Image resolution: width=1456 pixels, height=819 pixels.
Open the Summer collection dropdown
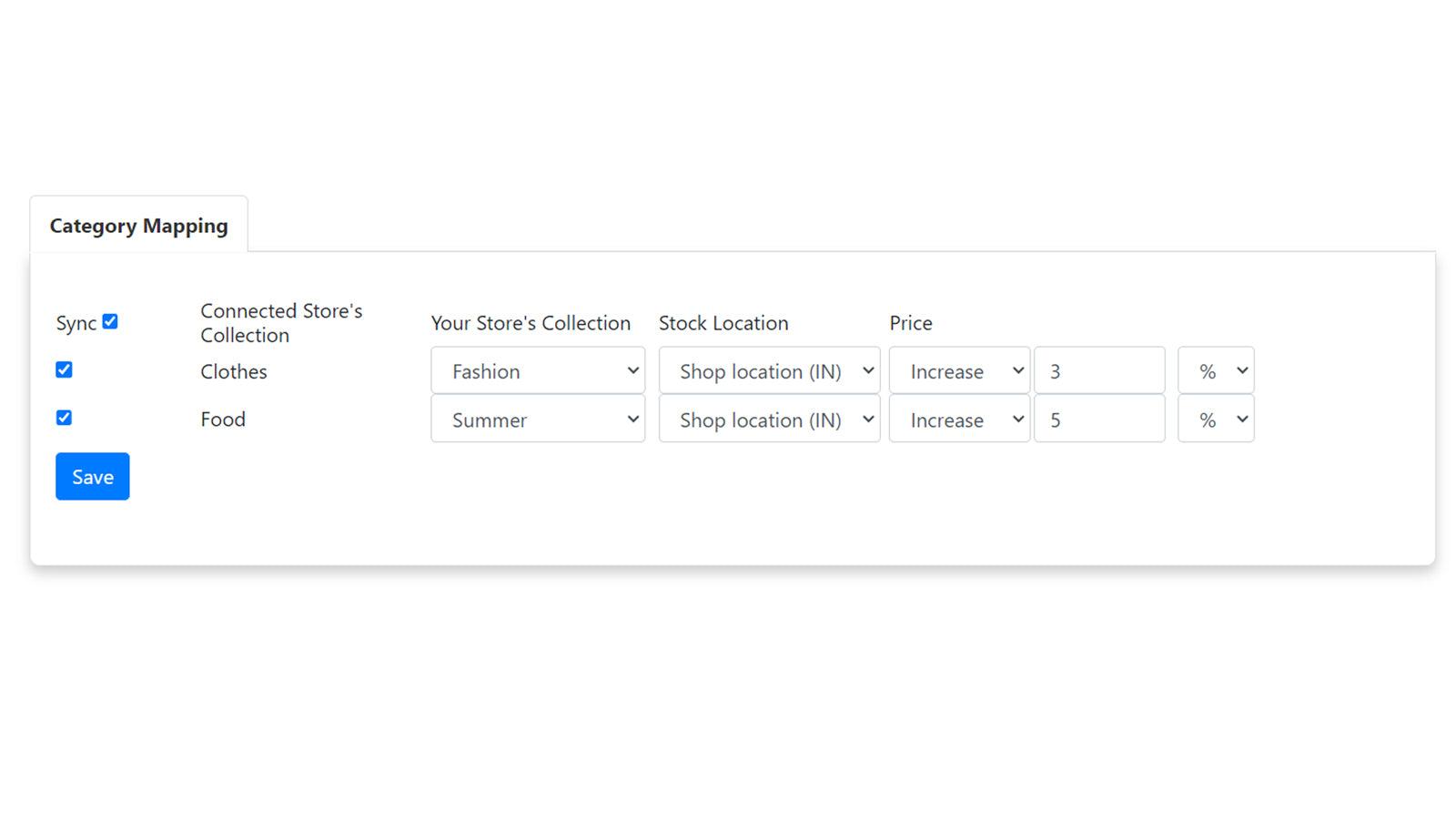click(x=537, y=420)
